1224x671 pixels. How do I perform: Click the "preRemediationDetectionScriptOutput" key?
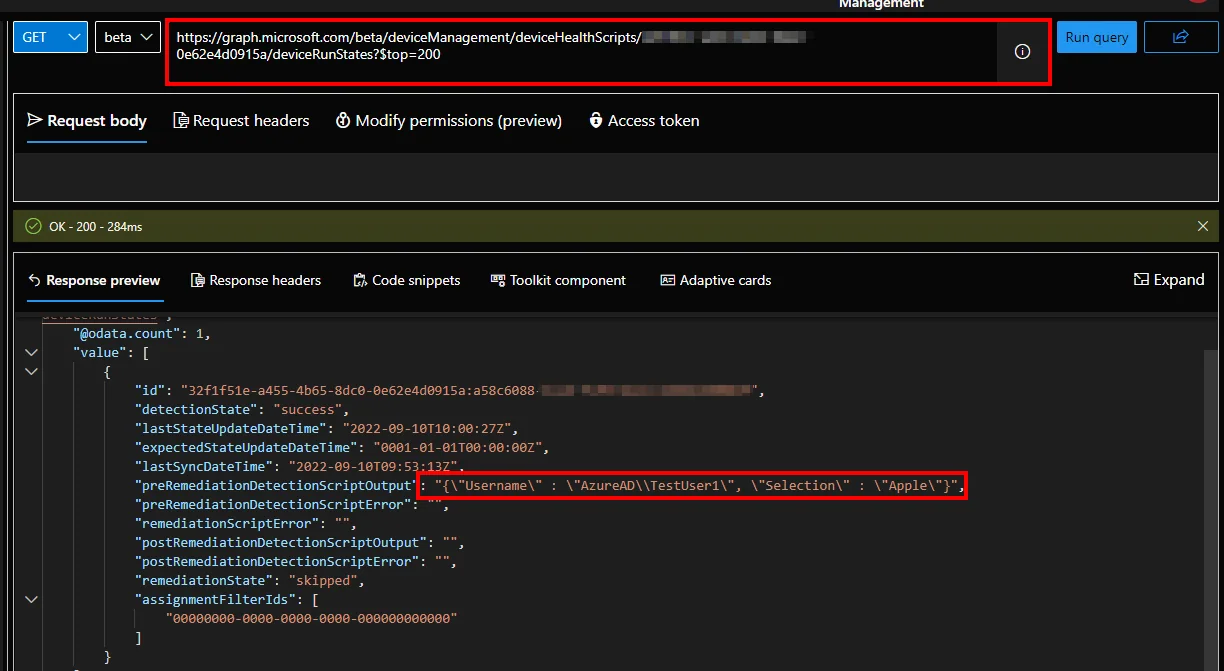[x=275, y=485]
